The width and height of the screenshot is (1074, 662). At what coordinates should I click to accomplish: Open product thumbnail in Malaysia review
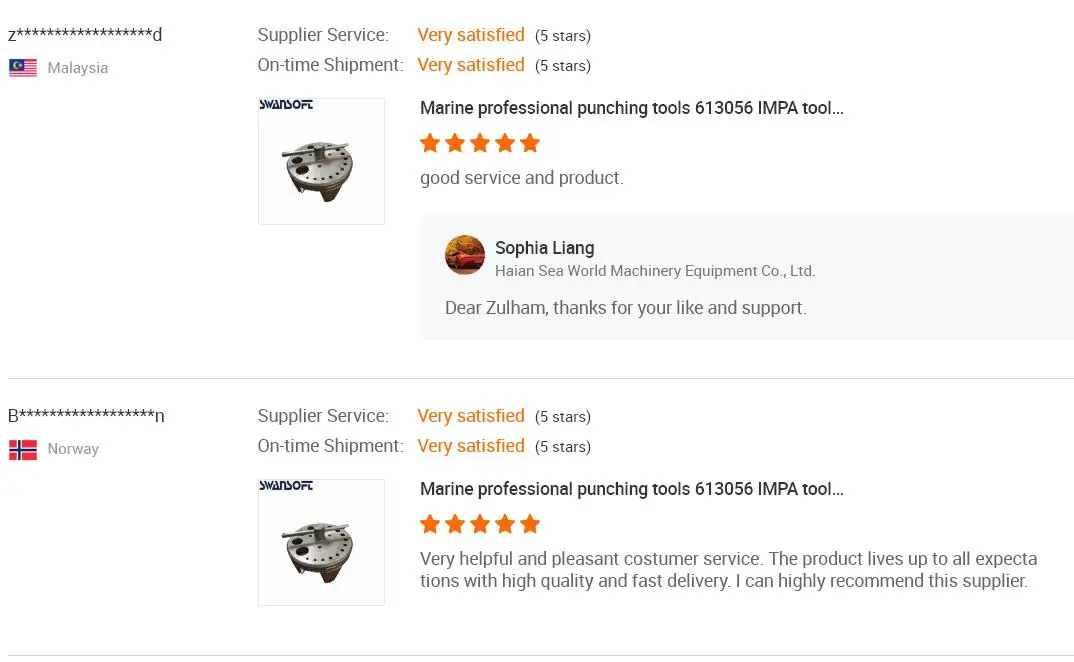point(321,161)
